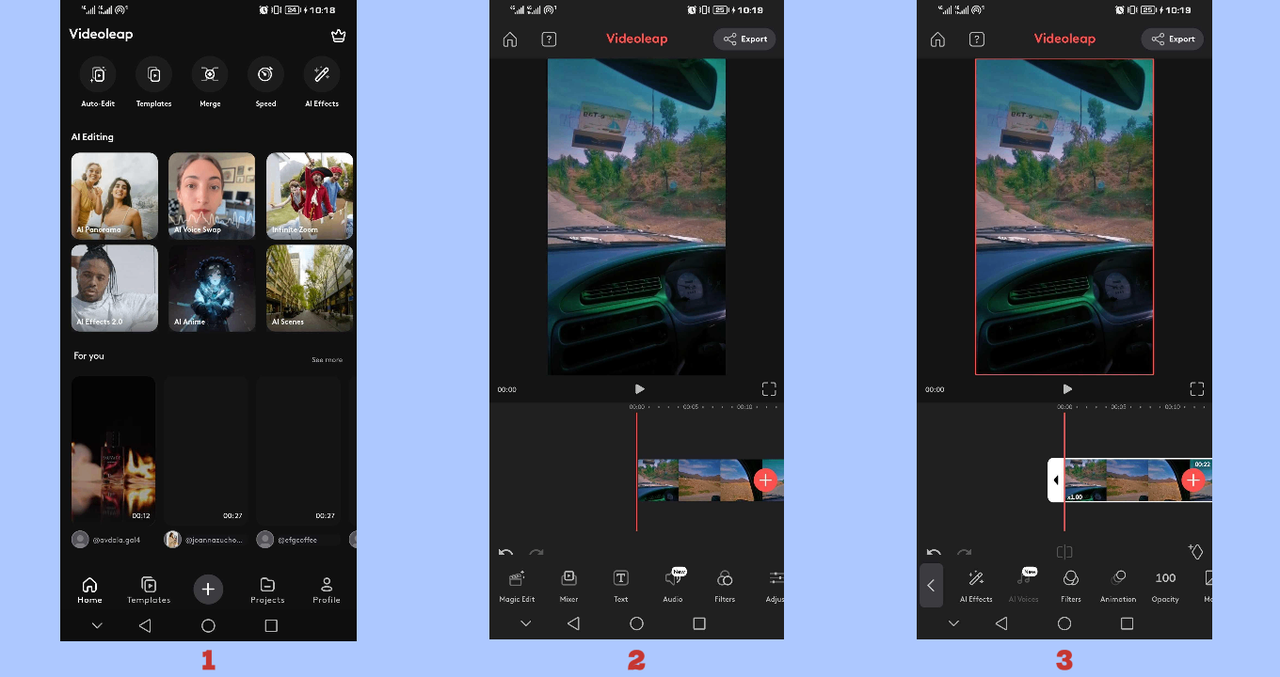1280x677 pixels.
Task: Tap the video preview in screen 2
Action: pos(636,217)
